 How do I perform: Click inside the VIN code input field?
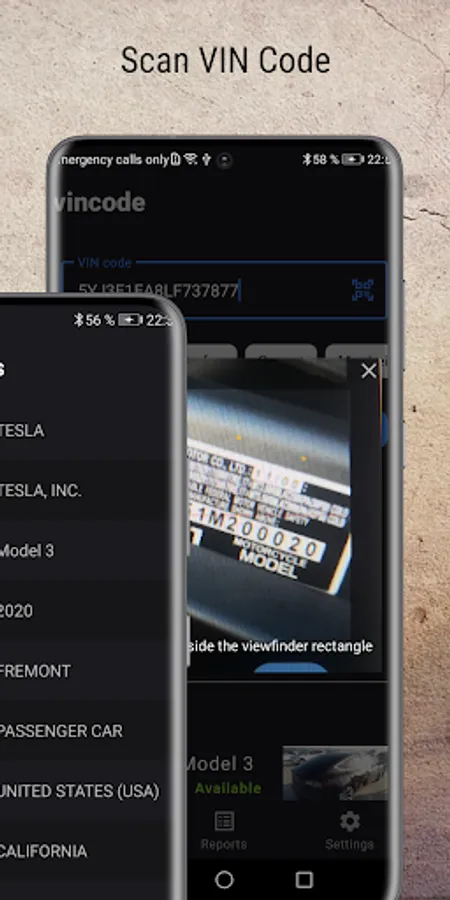(x=224, y=290)
